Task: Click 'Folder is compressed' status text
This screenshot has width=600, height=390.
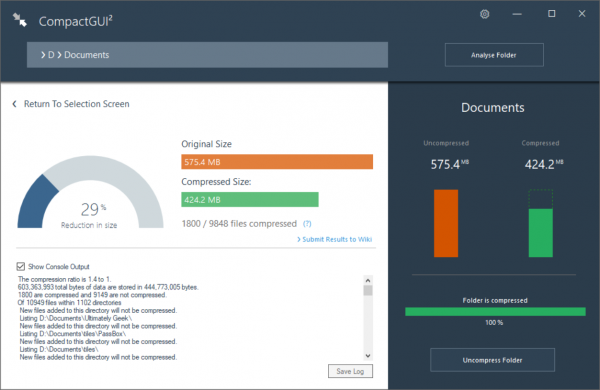Action: (x=495, y=300)
